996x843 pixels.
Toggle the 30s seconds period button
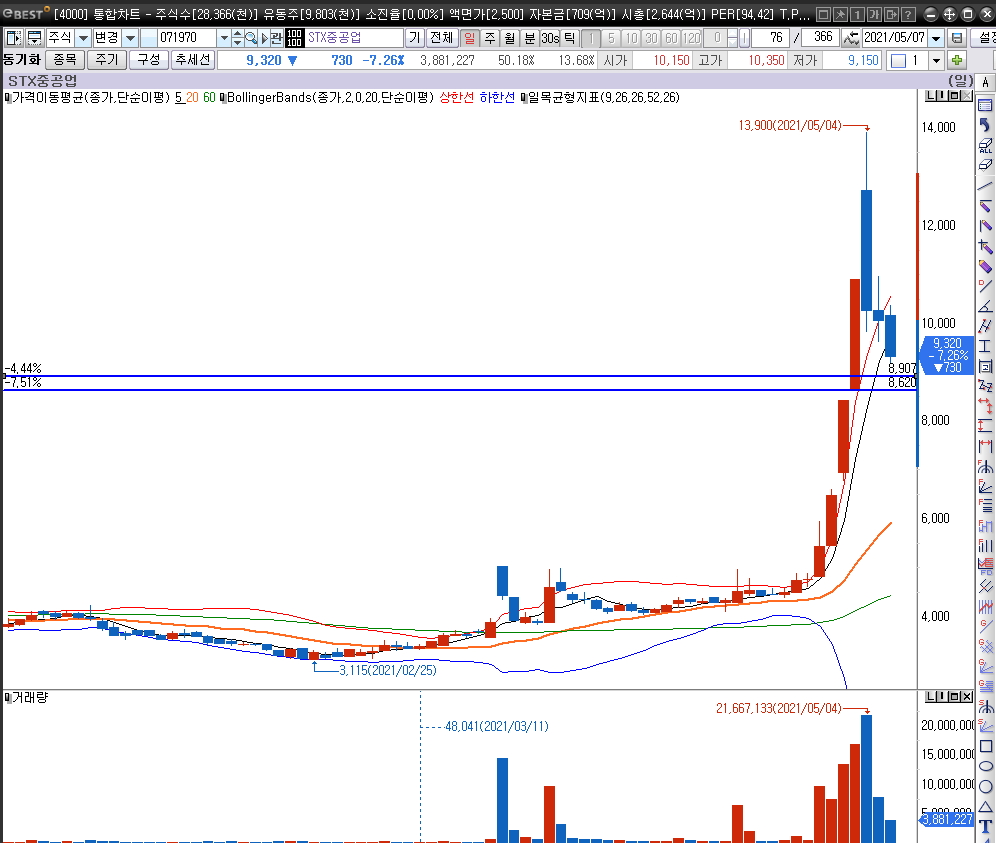tap(549, 38)
